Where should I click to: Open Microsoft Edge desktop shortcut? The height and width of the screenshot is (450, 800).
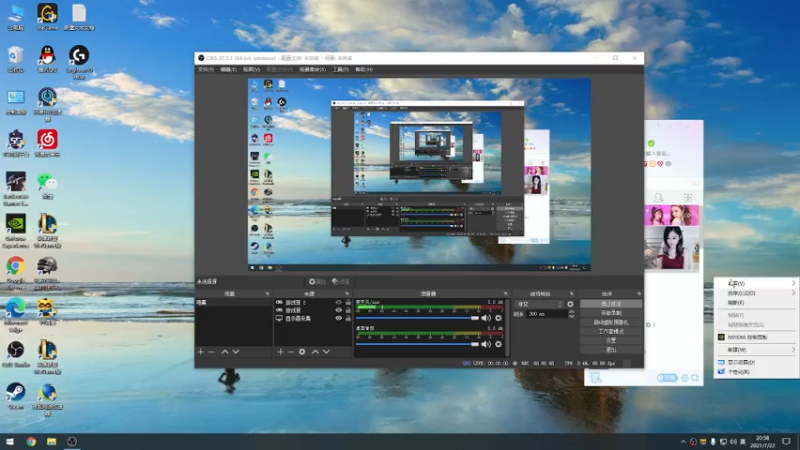point(16,314)
